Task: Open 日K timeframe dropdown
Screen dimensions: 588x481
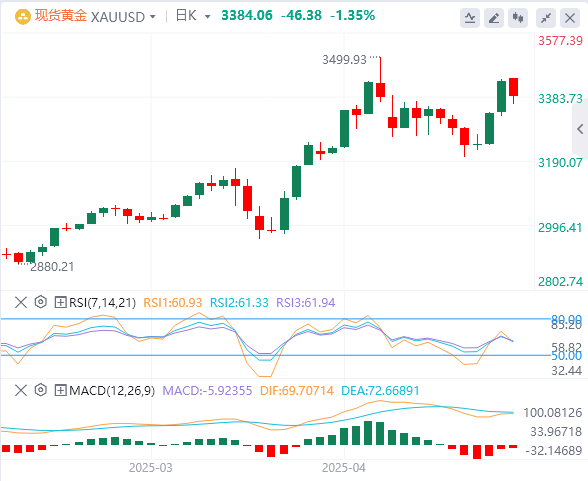Action: point(207,17)
